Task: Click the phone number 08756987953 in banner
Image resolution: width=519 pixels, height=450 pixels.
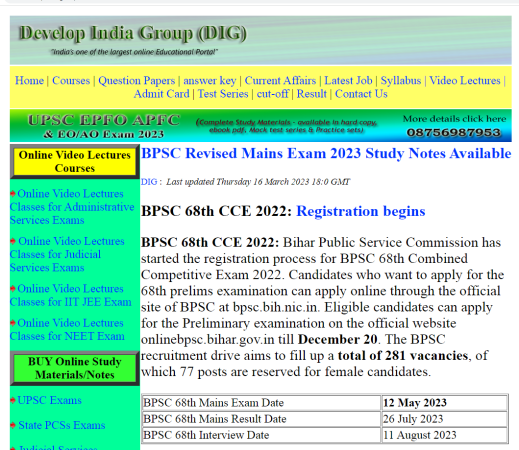Action: pos(454,133)
